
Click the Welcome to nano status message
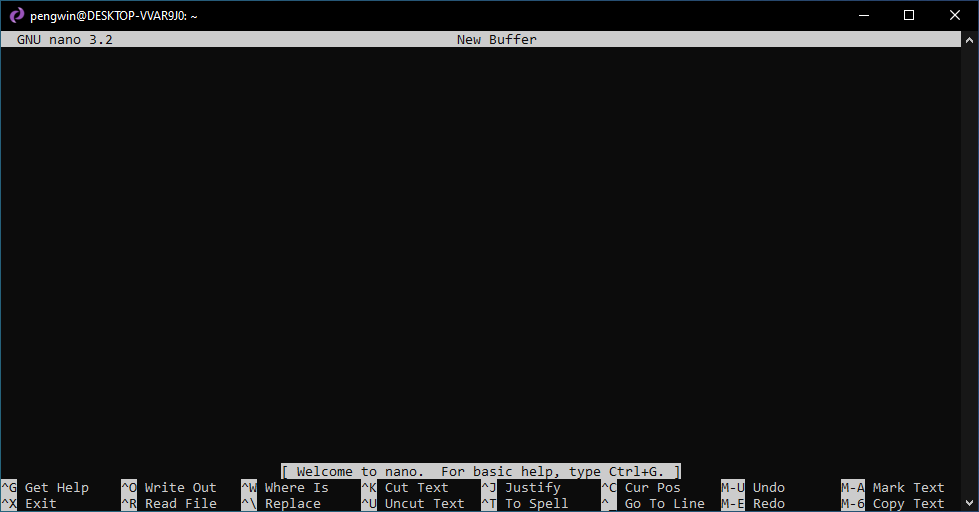click(x=481, y=471)
